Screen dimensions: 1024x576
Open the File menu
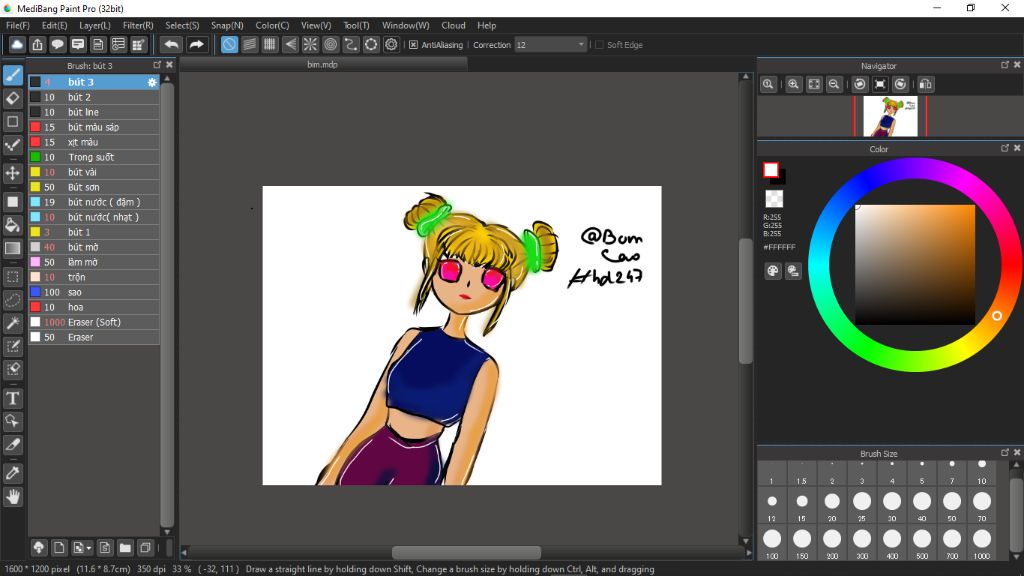(18, 25)
